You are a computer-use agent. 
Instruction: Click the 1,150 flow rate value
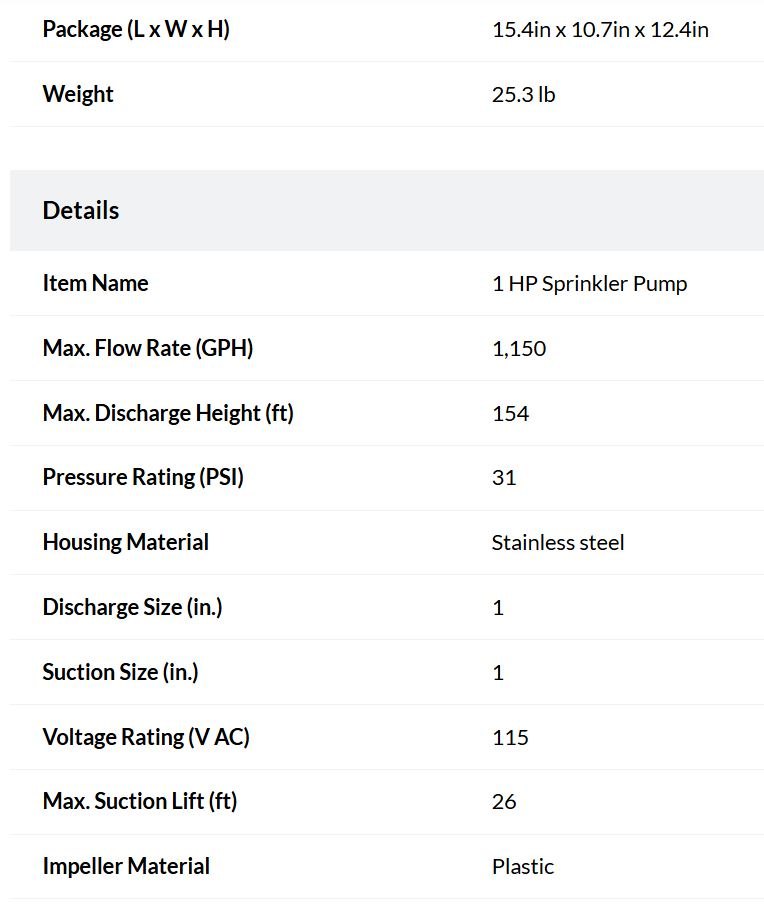(x=519, y=349)
